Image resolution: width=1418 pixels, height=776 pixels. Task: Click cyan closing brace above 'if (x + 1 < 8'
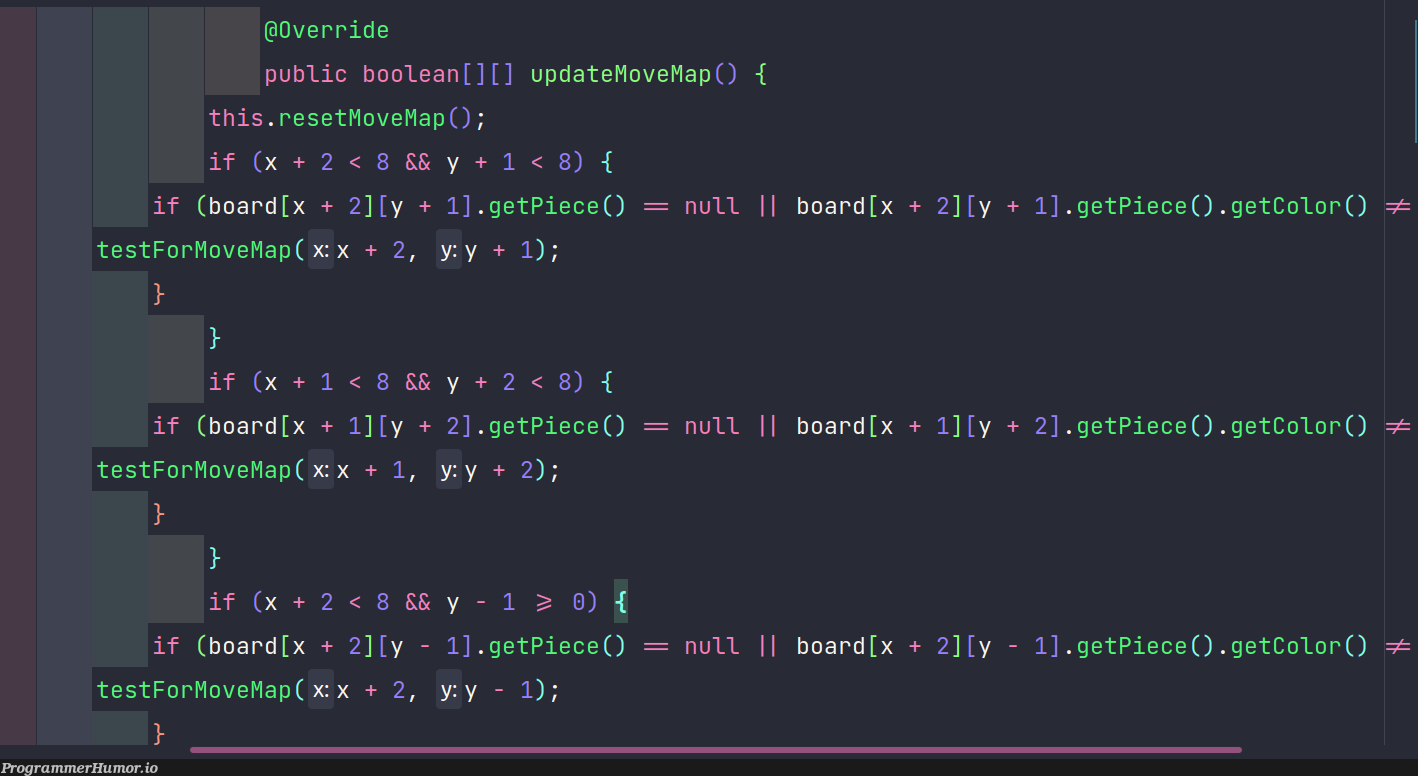pyautogui.click(x=215, y=338)
